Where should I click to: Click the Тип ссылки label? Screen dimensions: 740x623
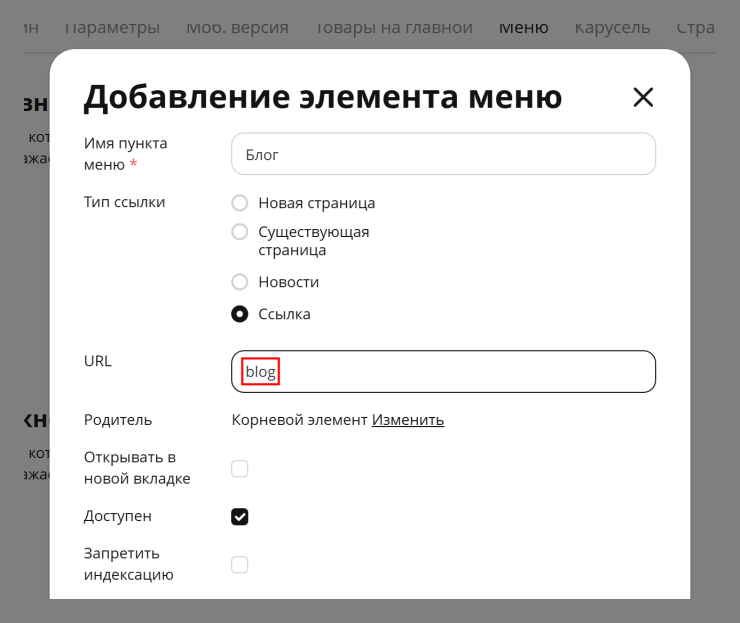tap(125, 202)
